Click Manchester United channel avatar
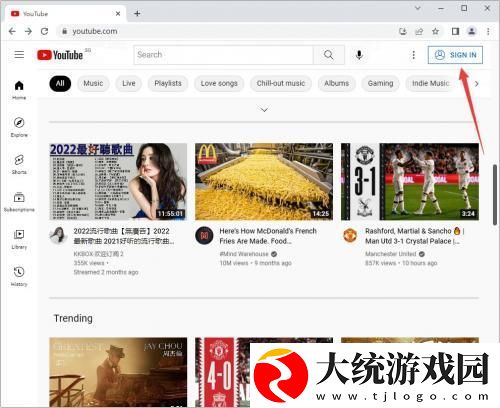The height and width of the screenshot is (408, 500). coord(350,235)
